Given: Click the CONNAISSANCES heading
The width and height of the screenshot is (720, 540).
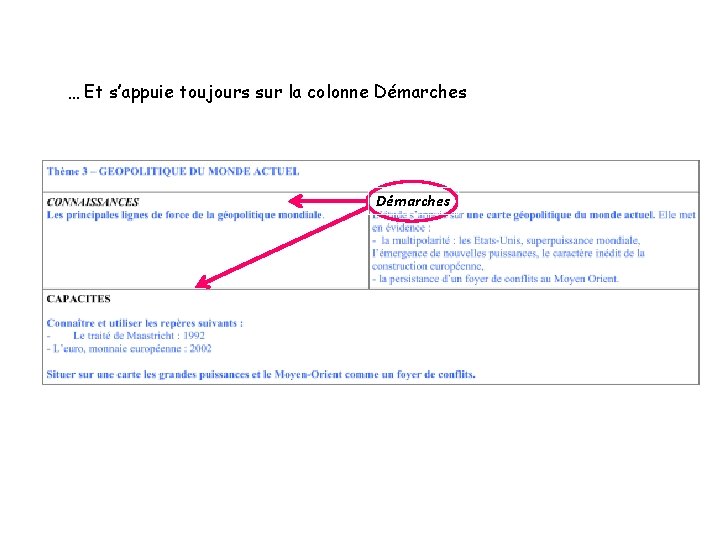Looking at the screenshot, I should click(x=92, y=202).
